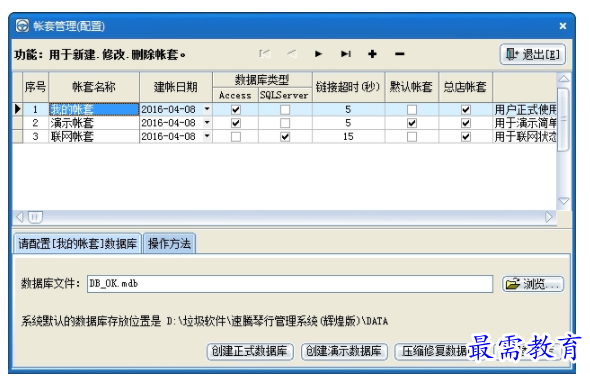
Task: Delete account set with minus icon
Action: (x=400, y=54)
